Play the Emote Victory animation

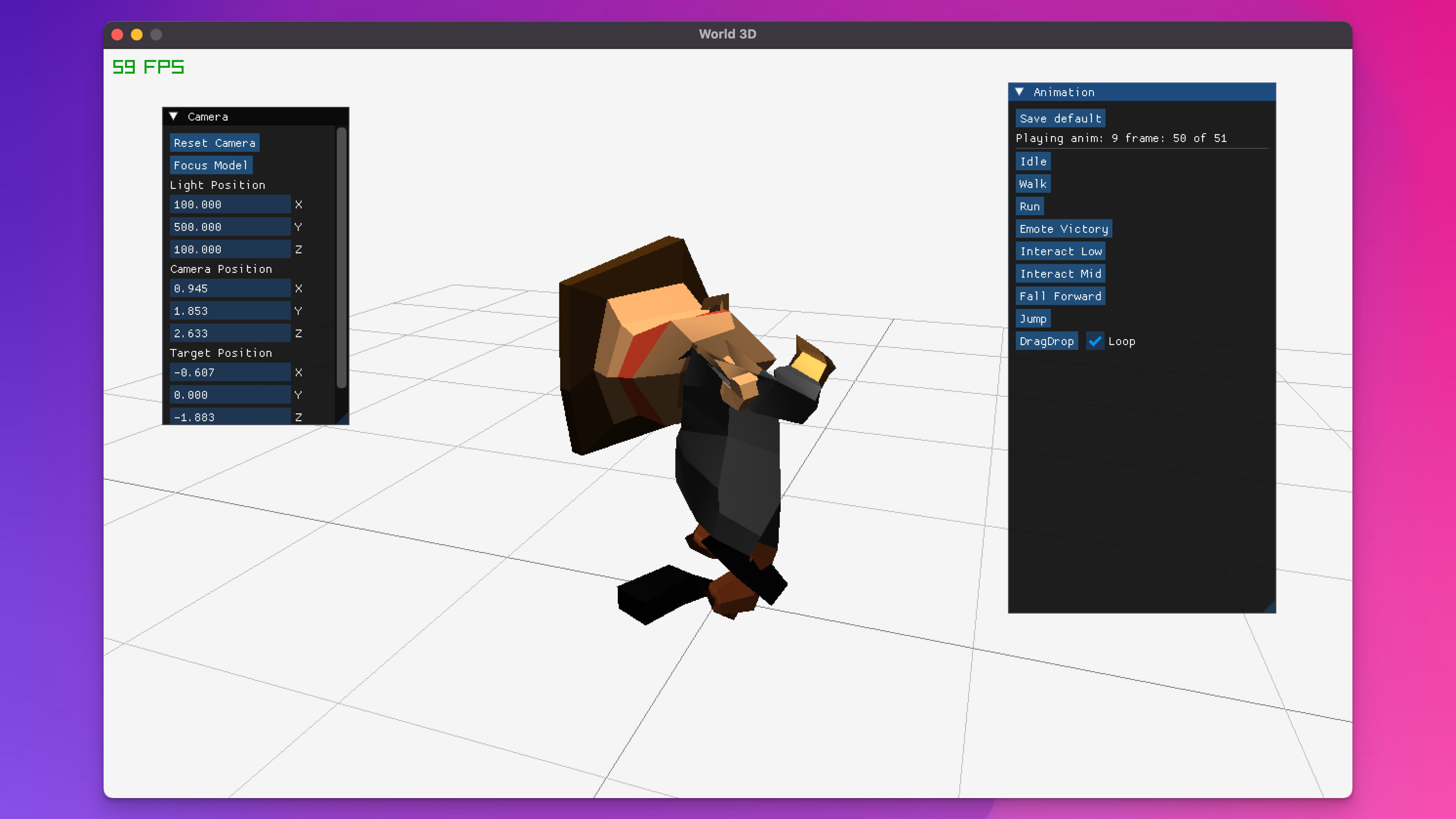point(1063,228)
